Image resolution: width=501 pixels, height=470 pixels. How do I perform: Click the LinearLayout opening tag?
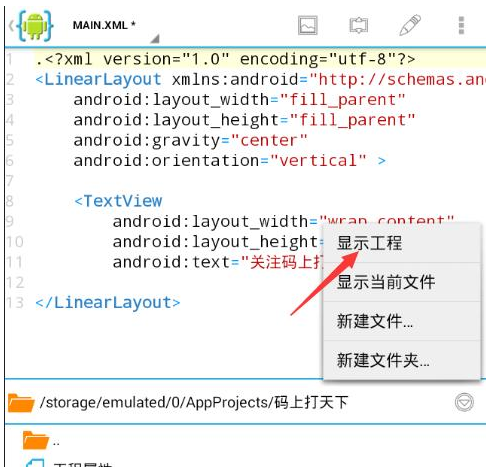98,80
